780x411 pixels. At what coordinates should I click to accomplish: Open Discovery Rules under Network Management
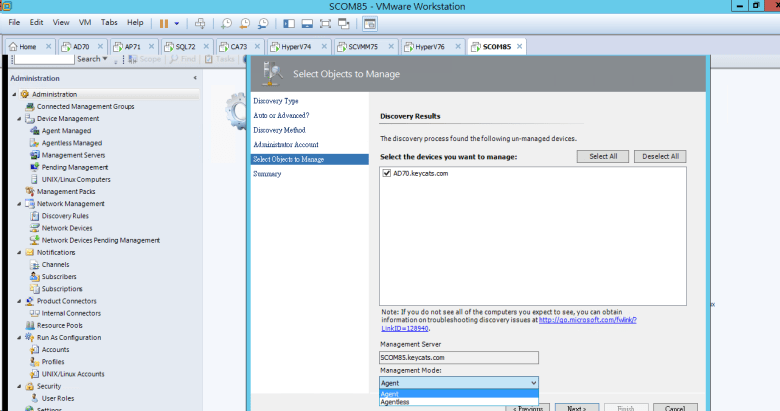tap(65, 215)
